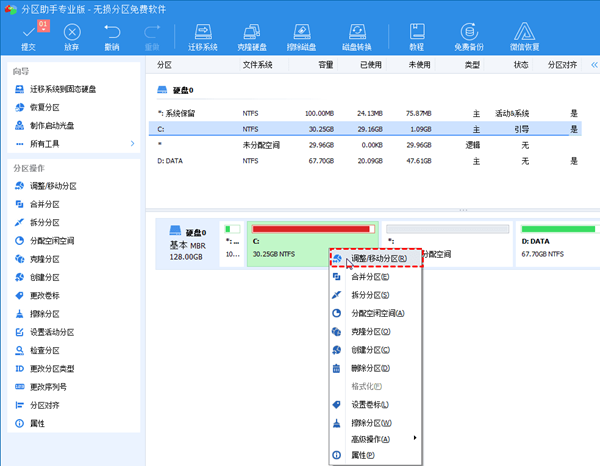The image size is (600, 466).
Task: Choose 创建分区 in the left sidebar
Action: (37, 277)
